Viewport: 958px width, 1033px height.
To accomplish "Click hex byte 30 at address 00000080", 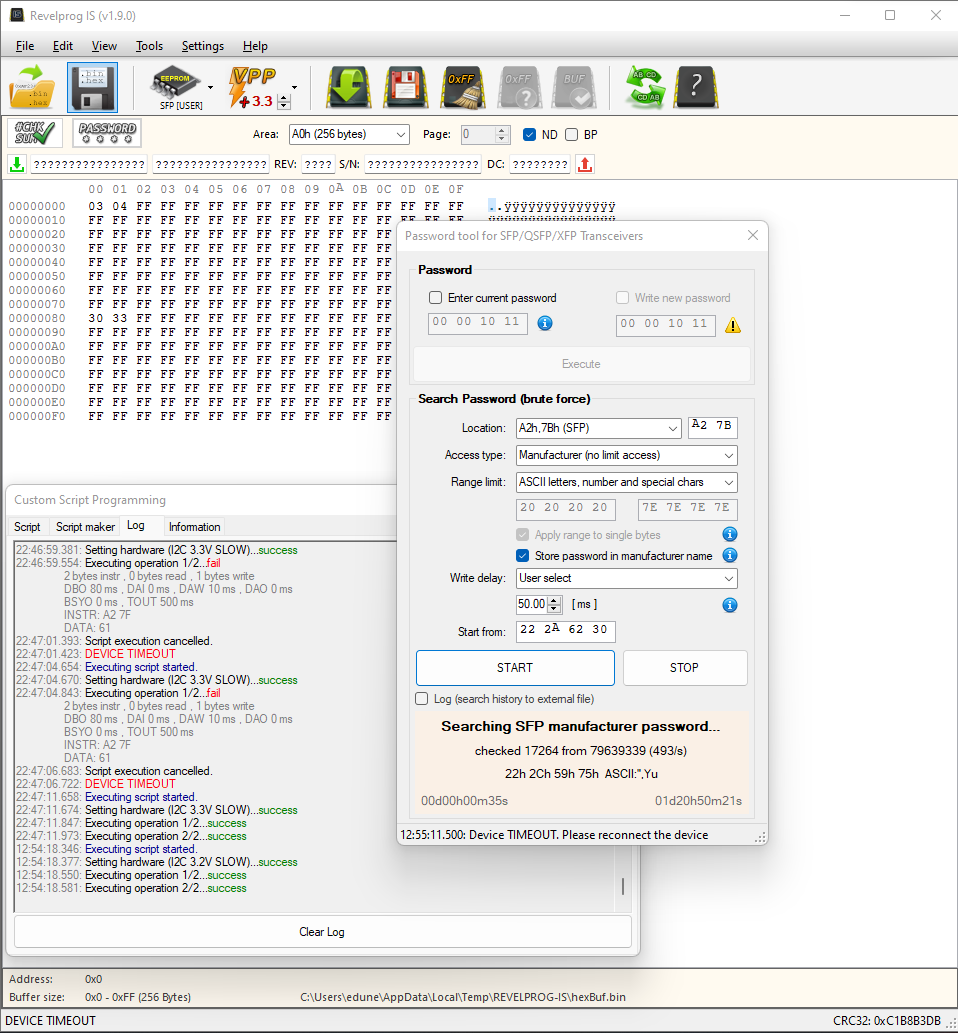I will tap(96, 318).
